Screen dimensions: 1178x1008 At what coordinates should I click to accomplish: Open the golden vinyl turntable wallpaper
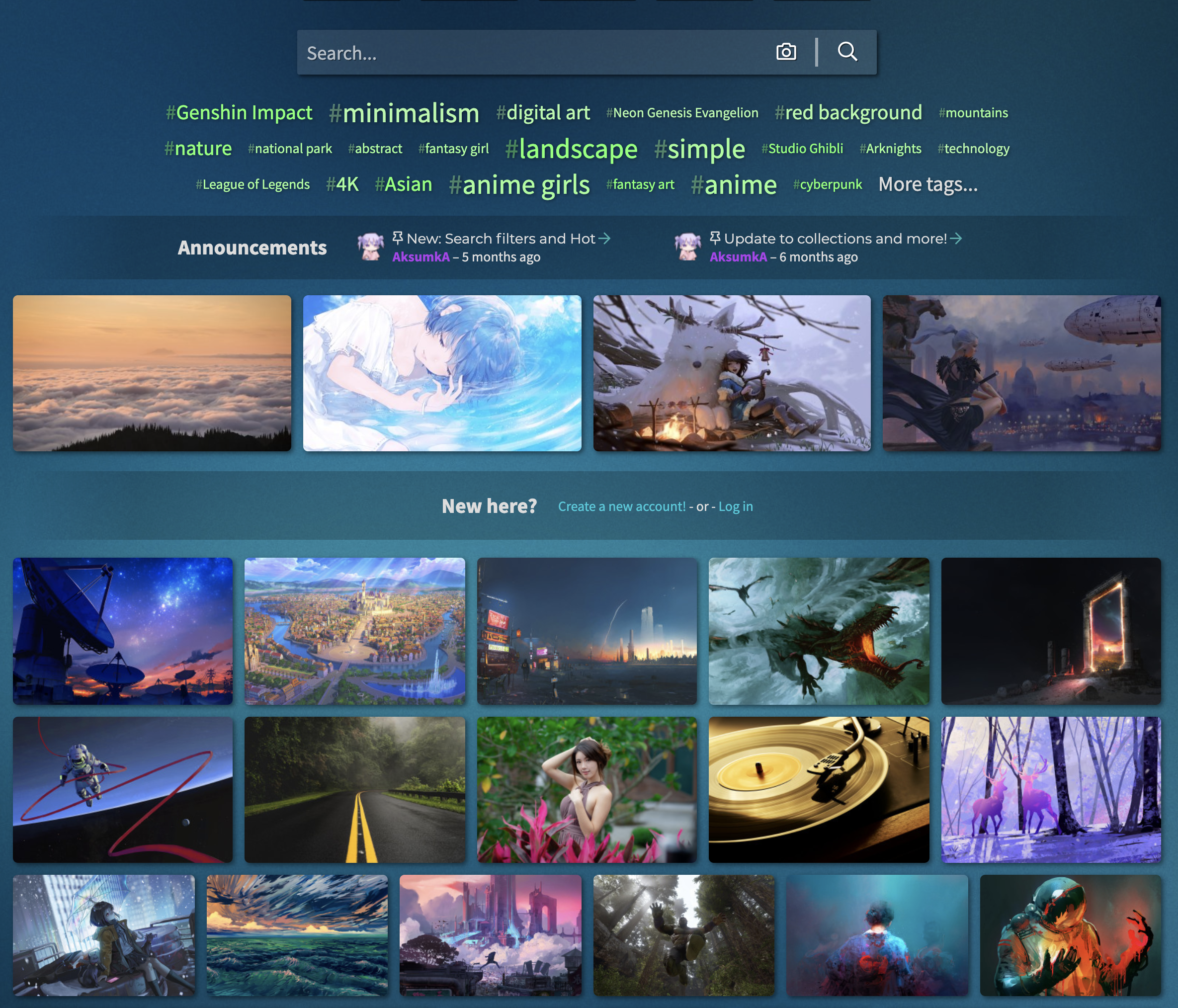pos(818,789)
